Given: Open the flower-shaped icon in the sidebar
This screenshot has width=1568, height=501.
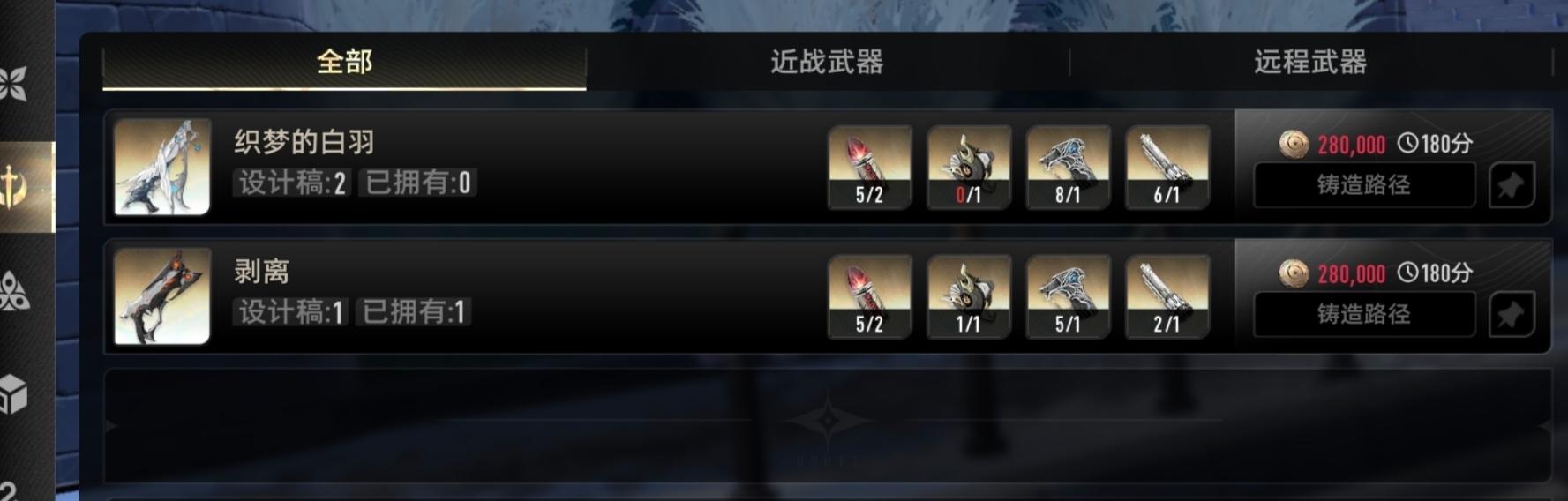Looking at the screenshot, I should (x=13, y=83).
